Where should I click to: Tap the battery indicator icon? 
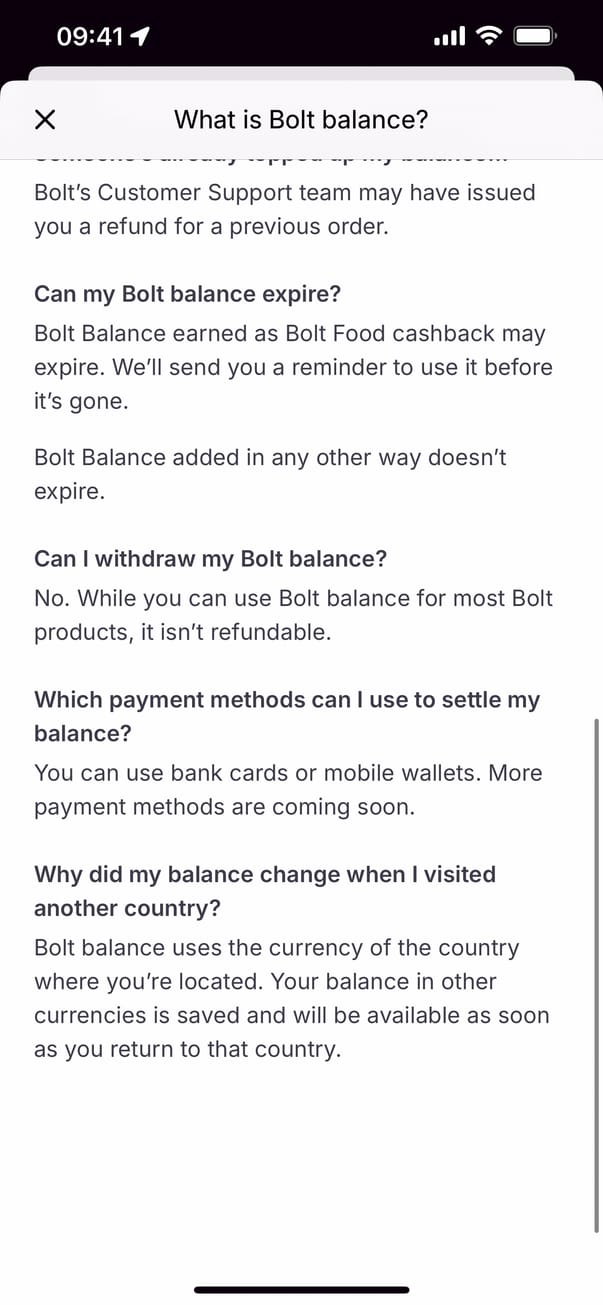pyautogui.click(x=535, y=37)
